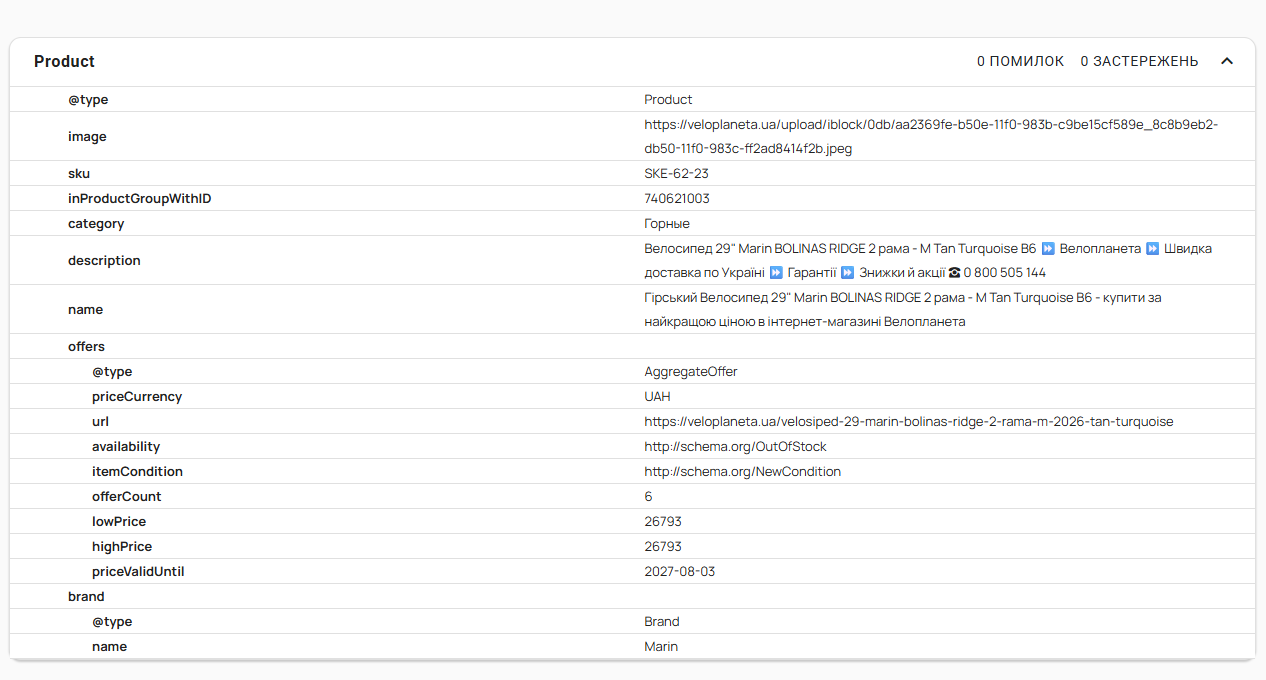Image resolution: width=1266 pixels, height=680 pixels.
Task: Click the offers url value
Action: point(909,422)
